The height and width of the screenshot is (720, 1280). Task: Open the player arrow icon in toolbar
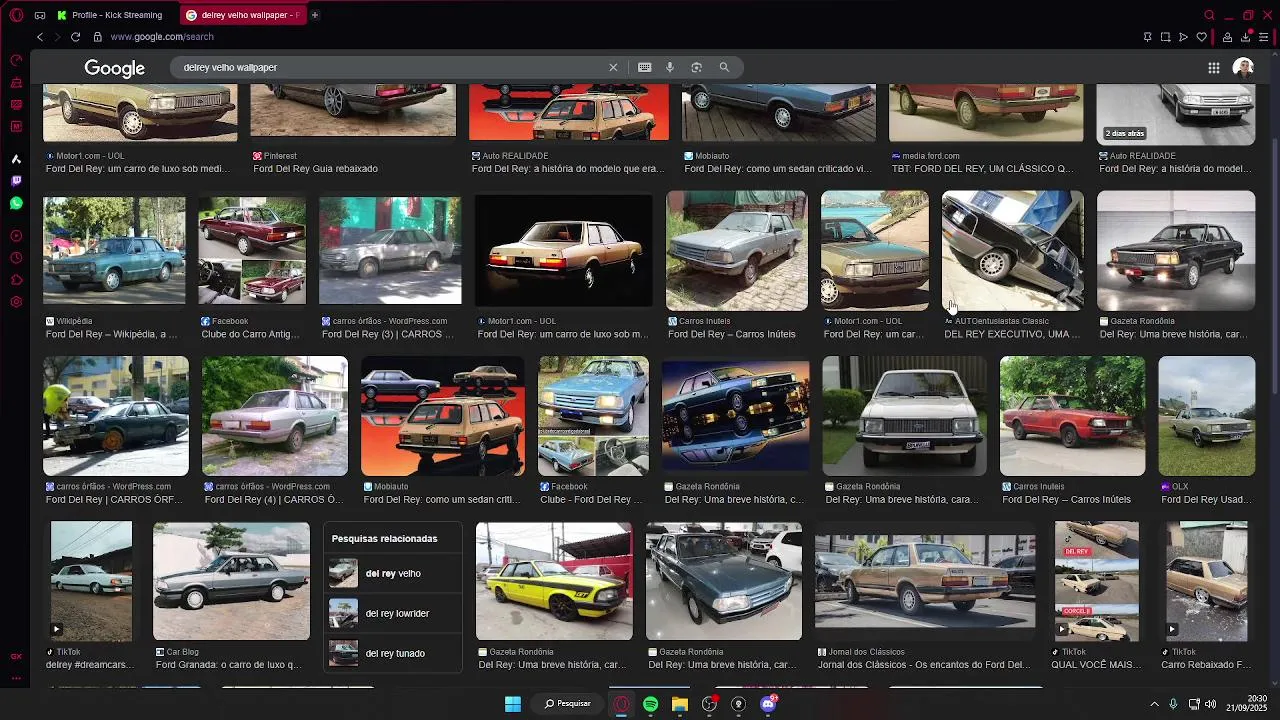point(1183,37)
